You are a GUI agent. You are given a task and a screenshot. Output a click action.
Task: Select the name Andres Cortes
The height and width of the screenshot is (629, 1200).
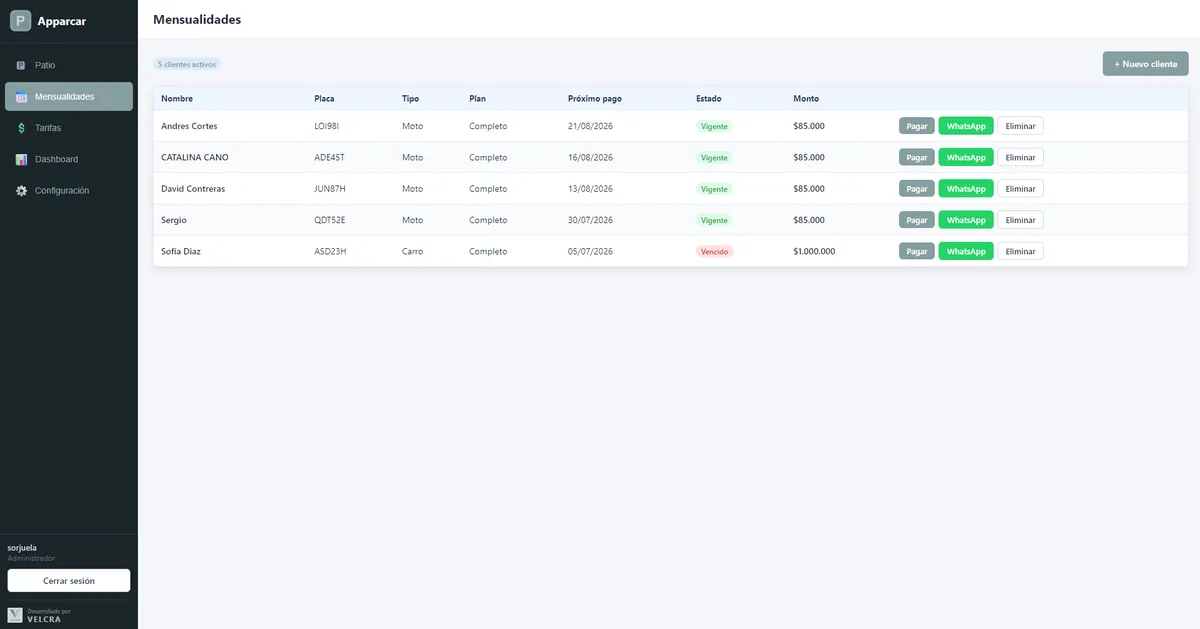point(189,126)
